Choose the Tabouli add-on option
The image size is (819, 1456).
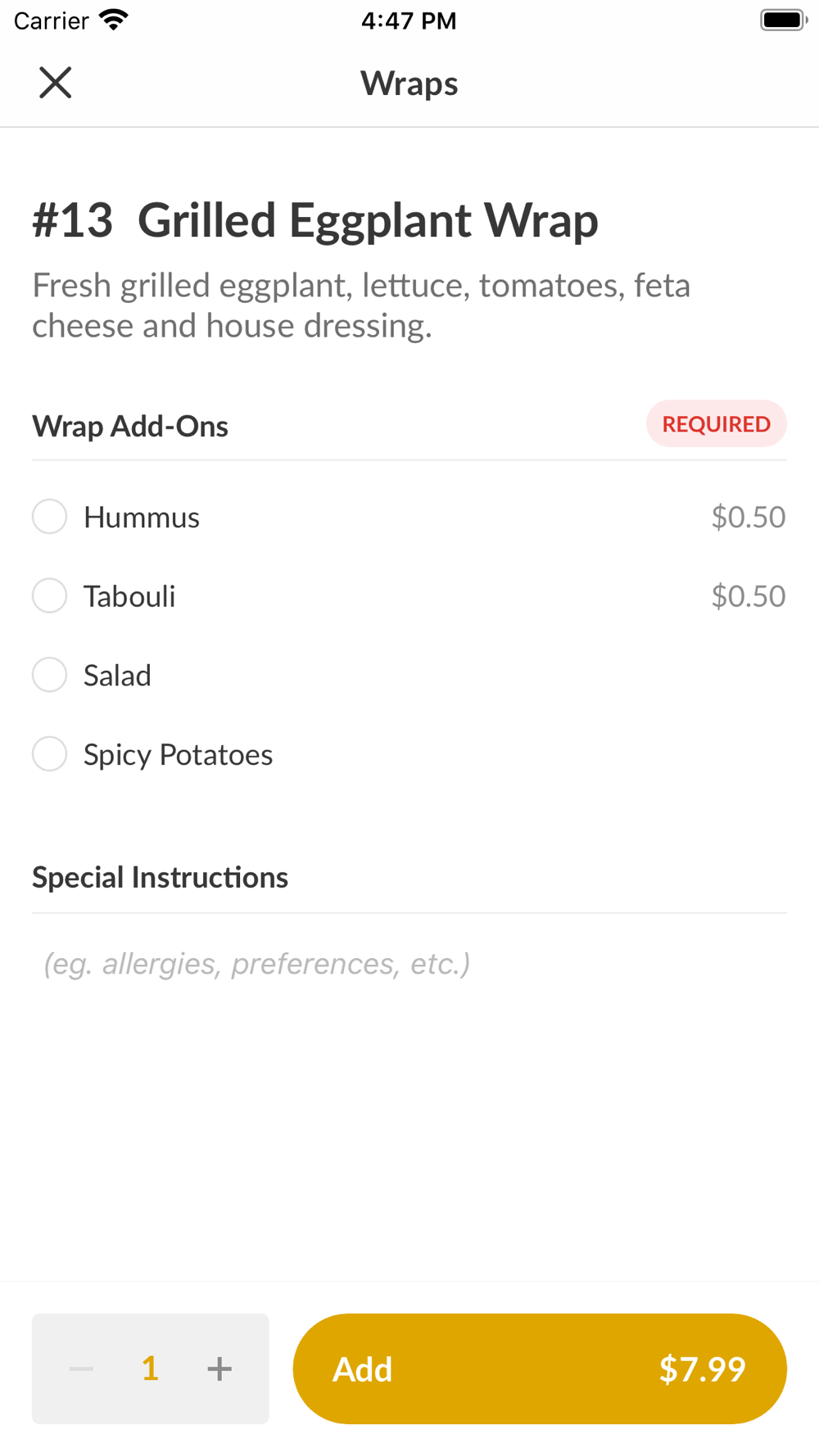(x=49, y=596)
